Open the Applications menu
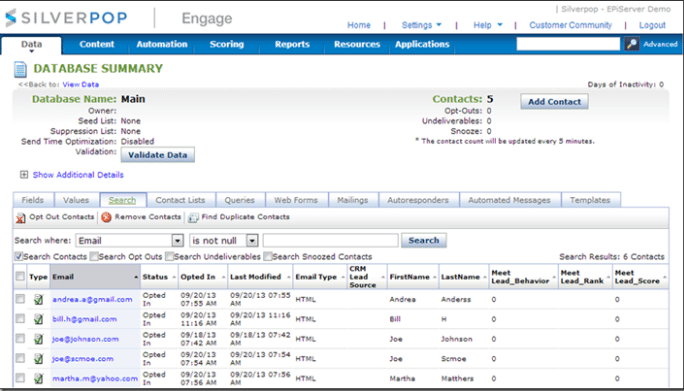This screenshot has width=684, height=391. tap(422, 44)
